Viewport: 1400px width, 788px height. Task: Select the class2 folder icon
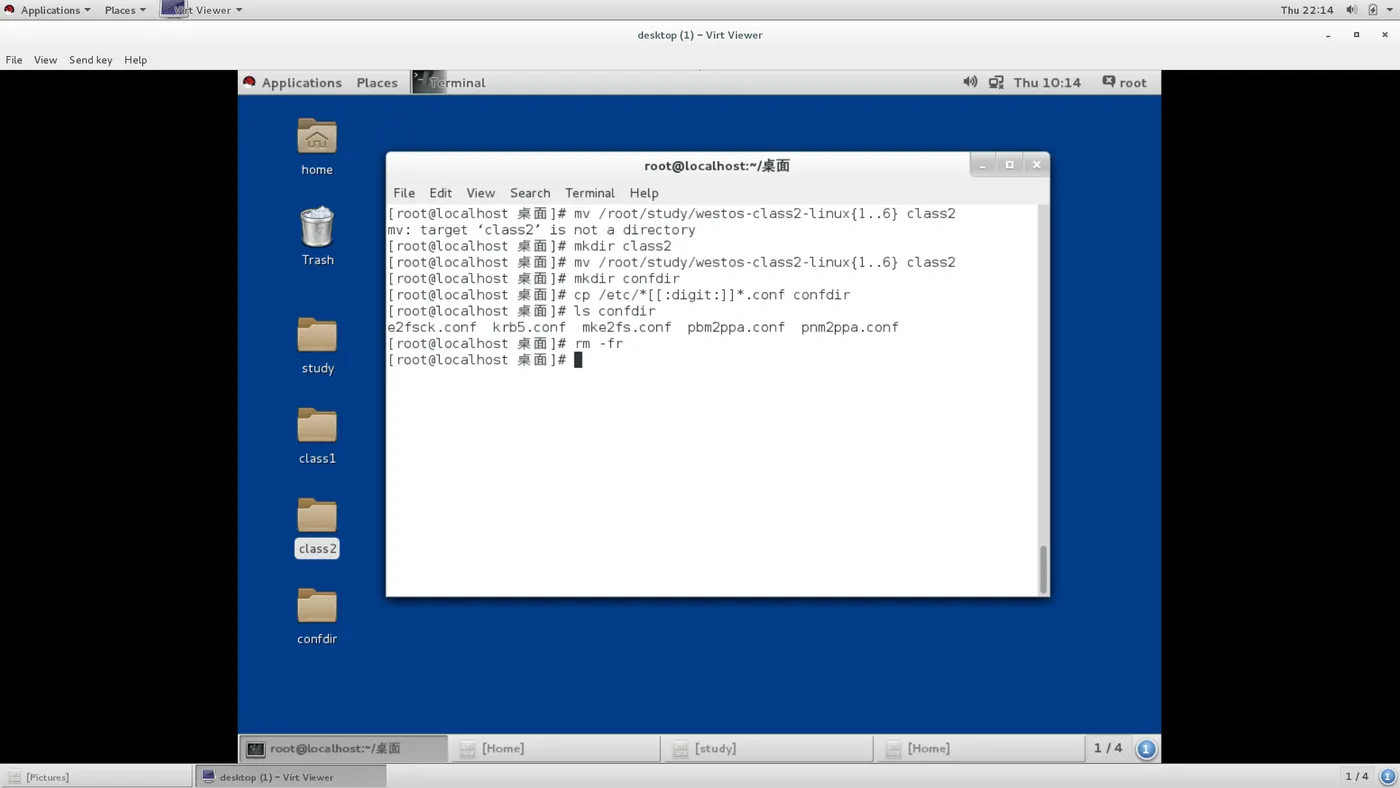pos(317,526)
